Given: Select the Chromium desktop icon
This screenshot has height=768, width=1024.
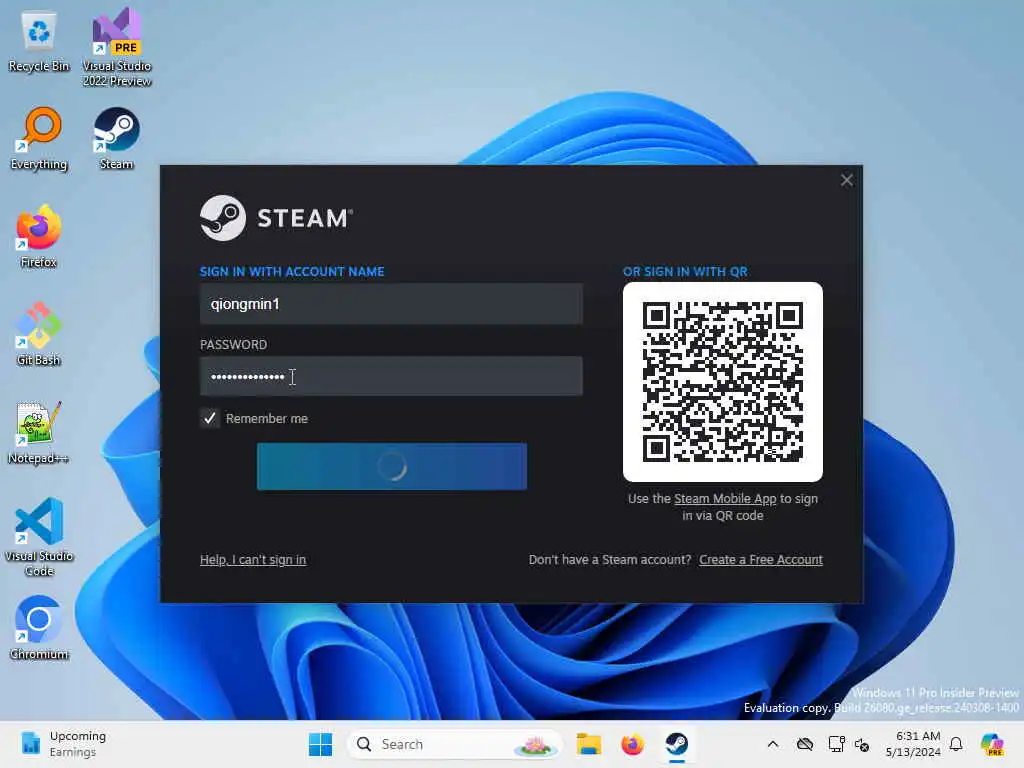Looking at the screenshot, I should tap(39, 628).
